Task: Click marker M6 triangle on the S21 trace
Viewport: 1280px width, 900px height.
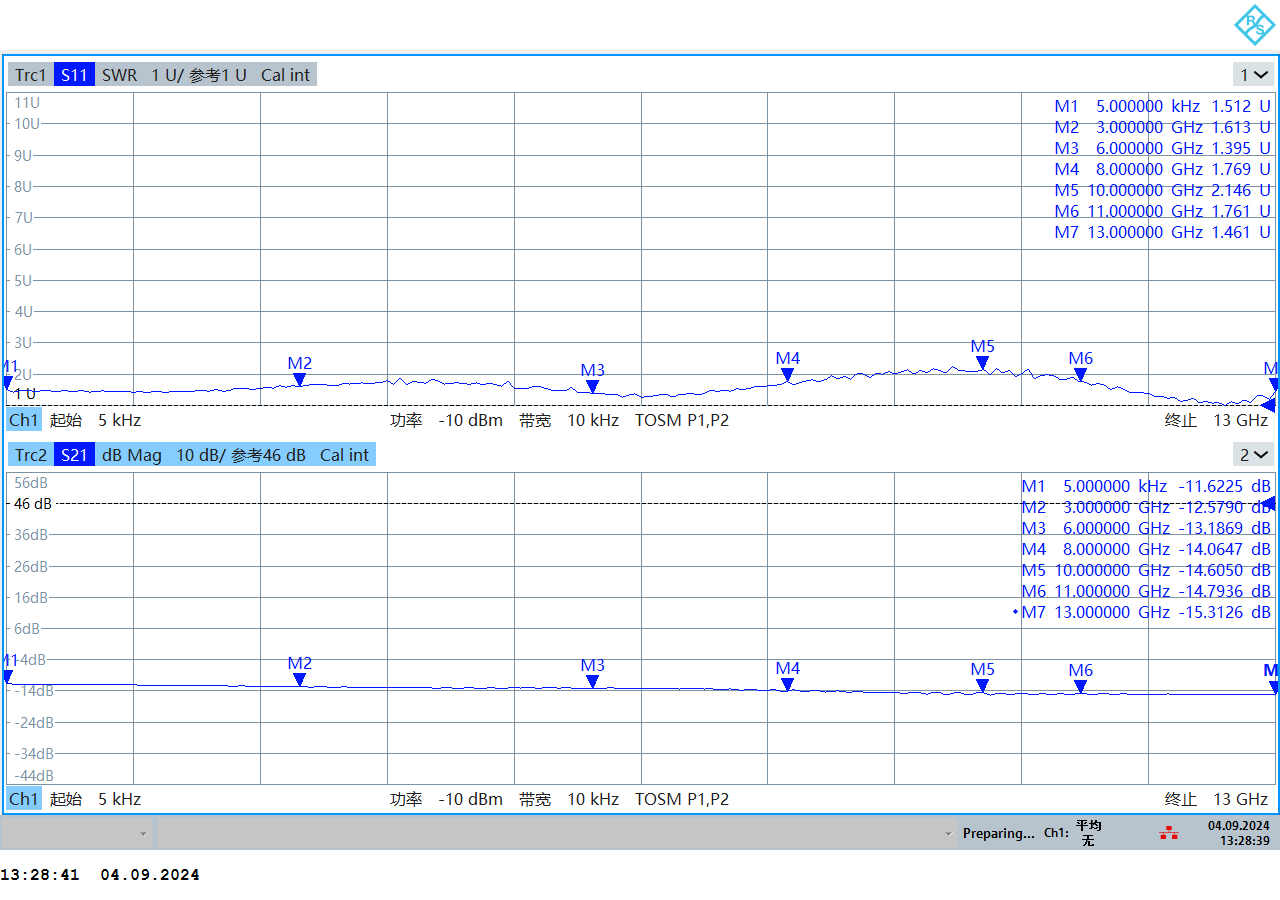Action: click(1080, 687)
